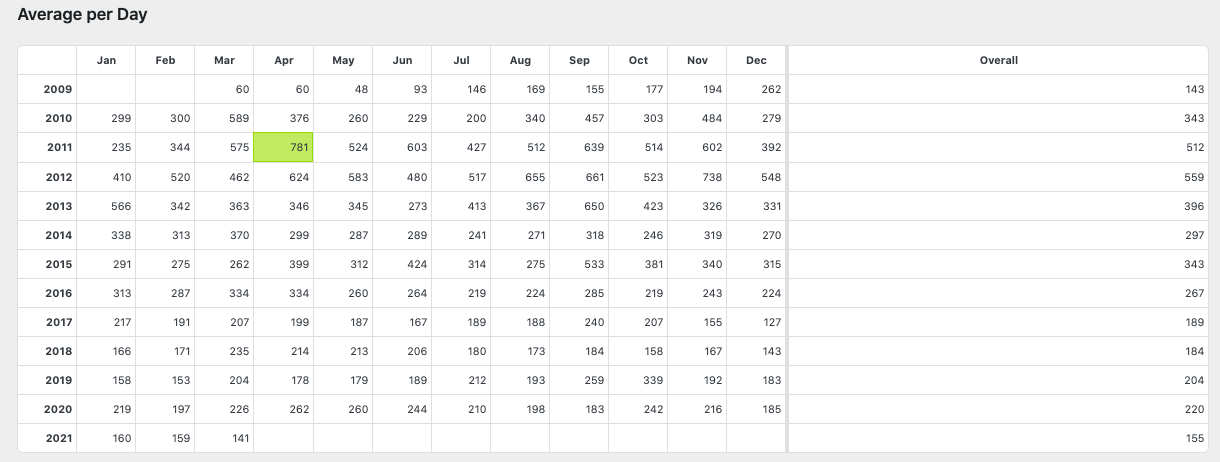
Task: Click the highlighted 781 cell for April 2011
Action: point(284,147)
